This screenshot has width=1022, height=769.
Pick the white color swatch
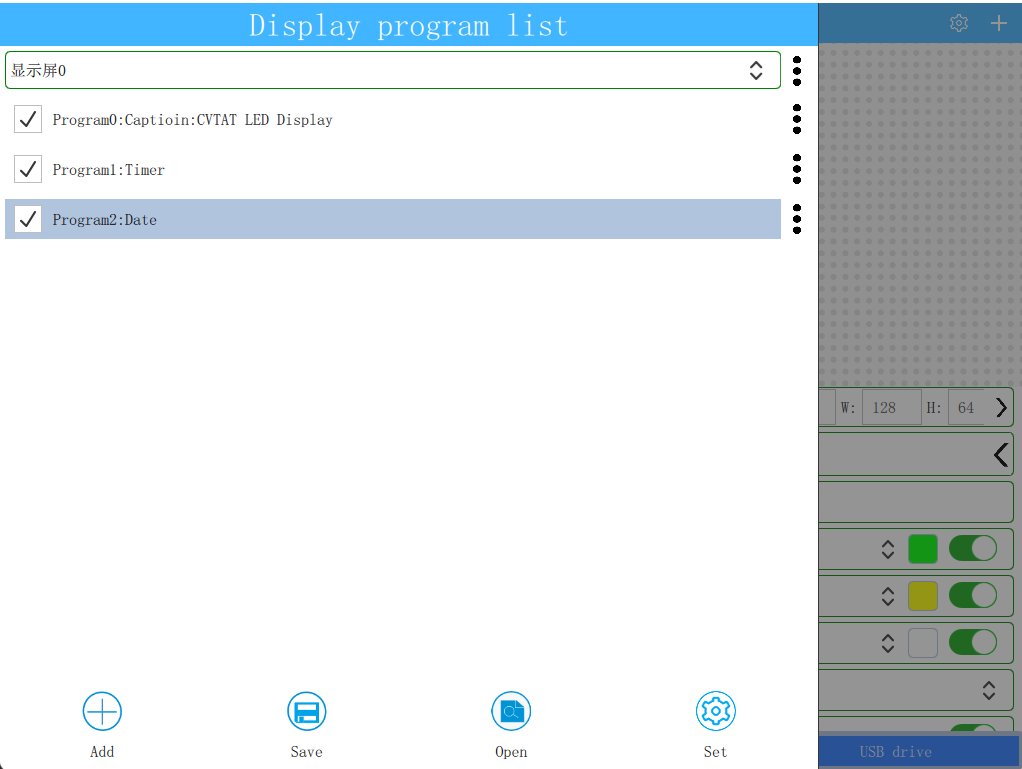[922, 643]
